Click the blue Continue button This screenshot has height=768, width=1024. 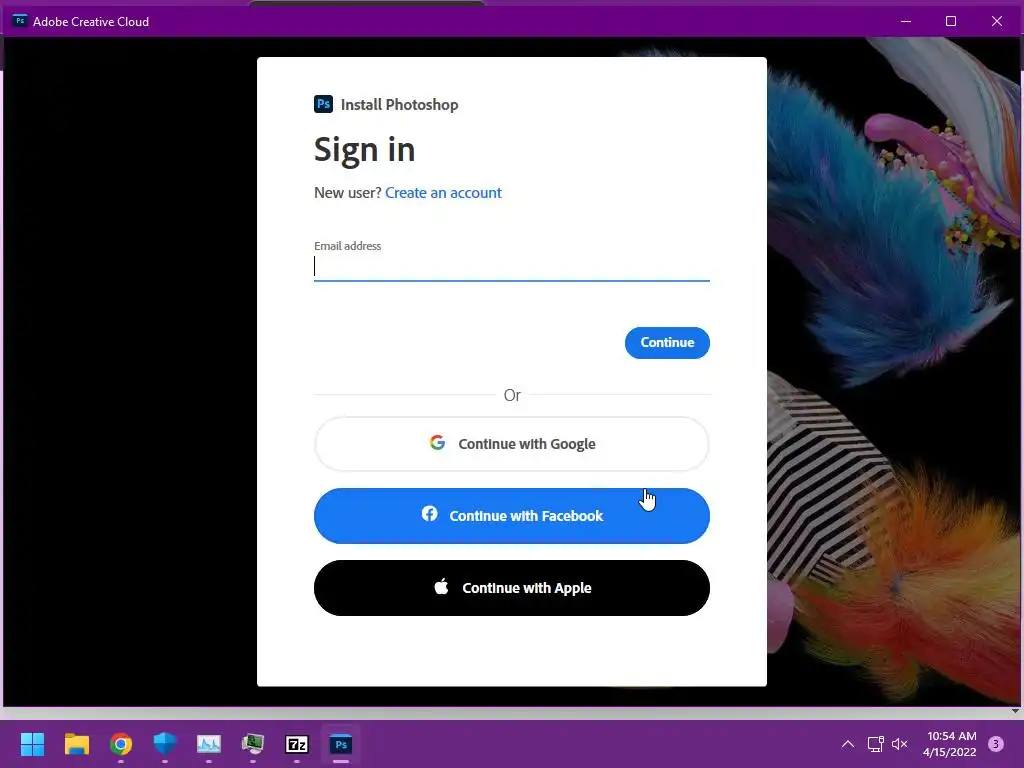point(667,343)
